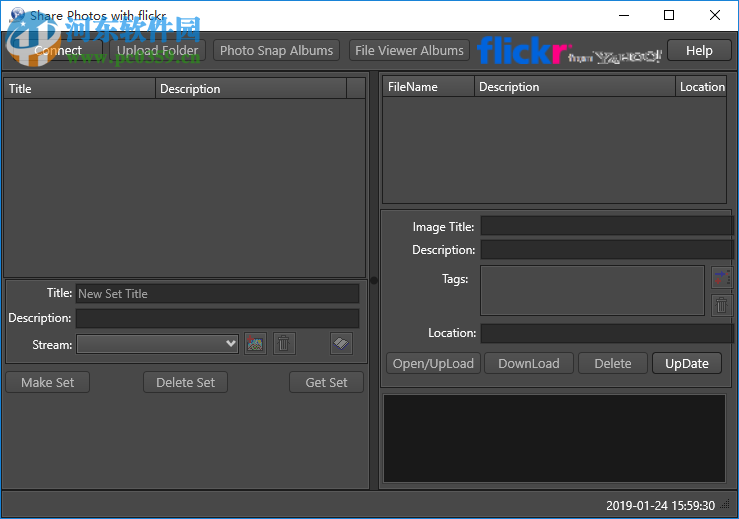Focus the Image Title field
This screenshot has height=519, width=739.
[x=607, y=226]
